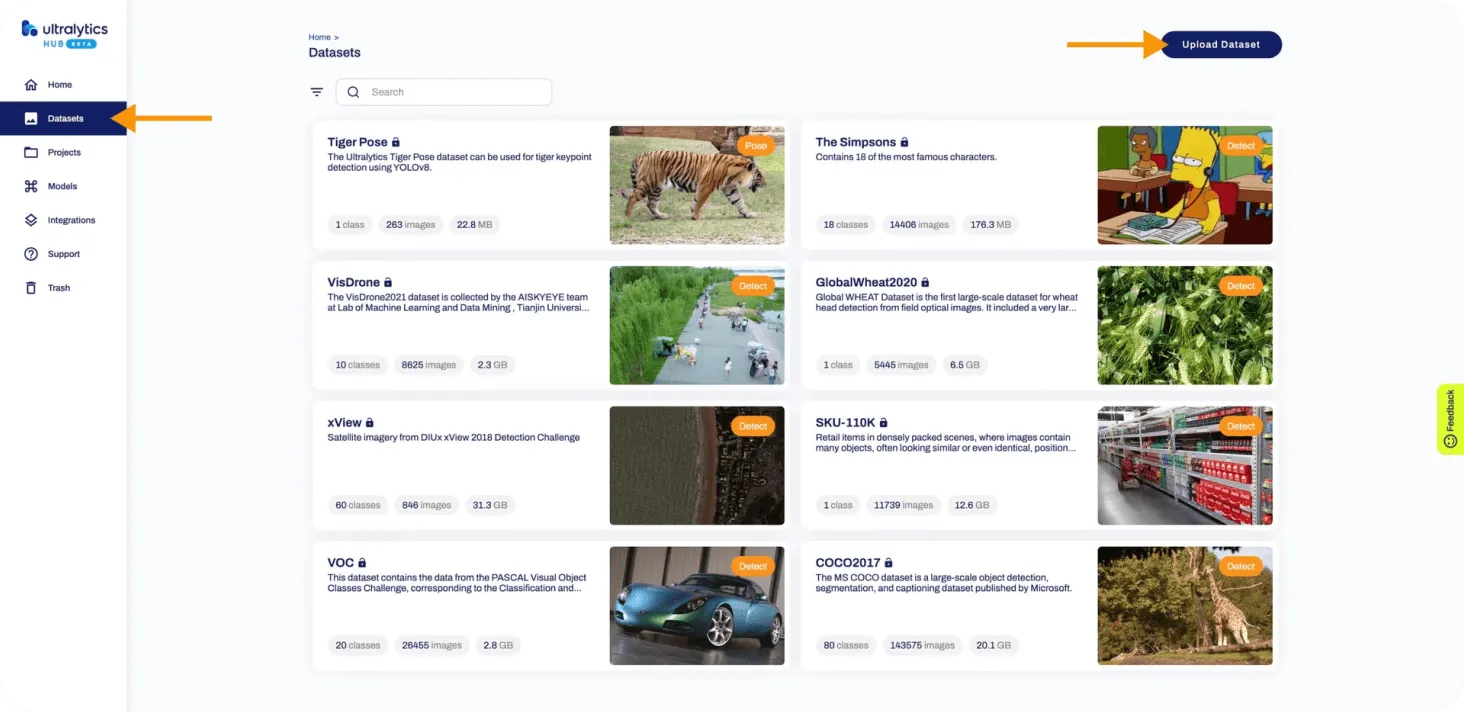
Task: Open Trash from the sidebar
Action: point(63,288)
